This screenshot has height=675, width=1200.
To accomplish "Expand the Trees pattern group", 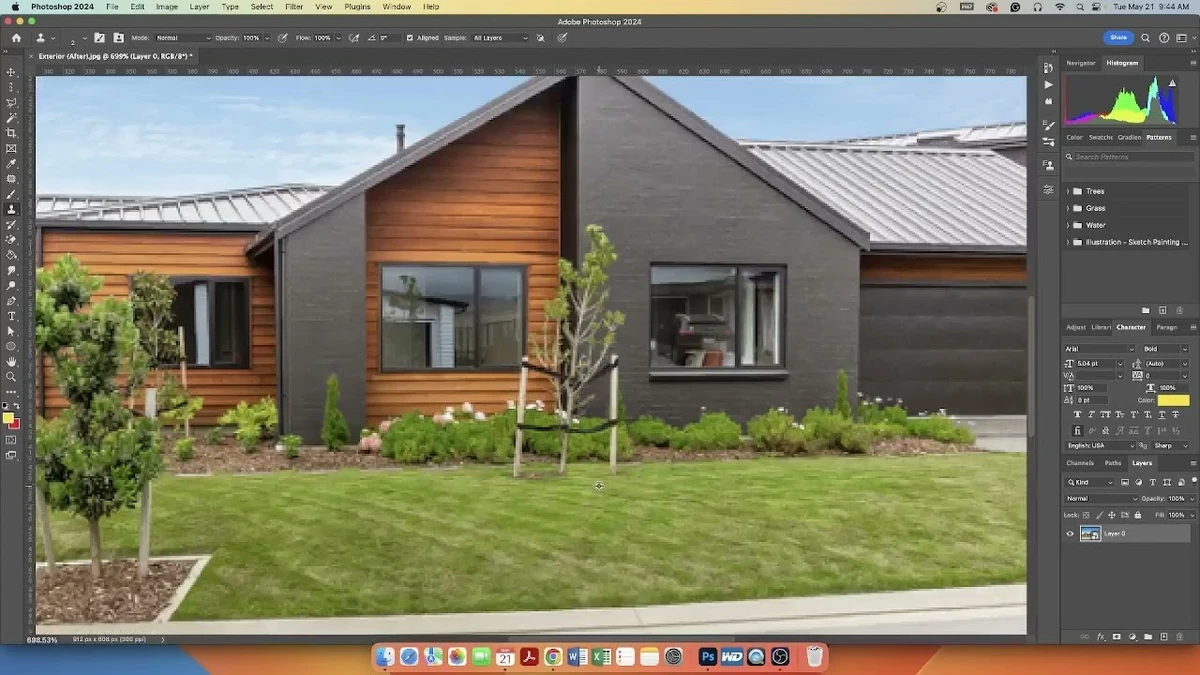I will (1067, 190).
